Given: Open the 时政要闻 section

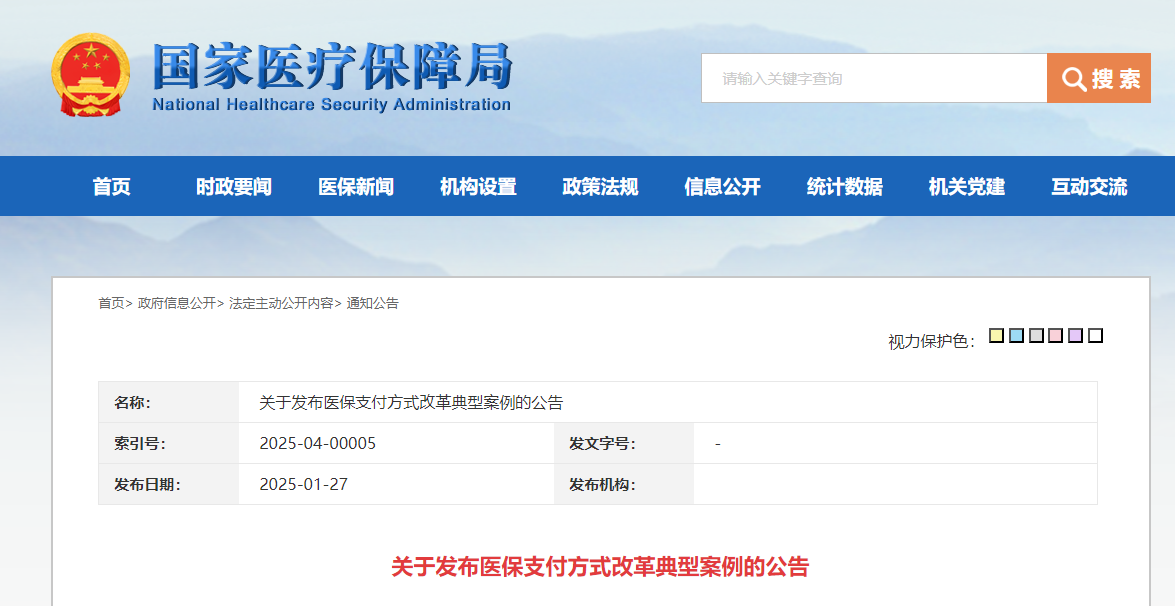Looking at the screenshot, I should [233, 186].
